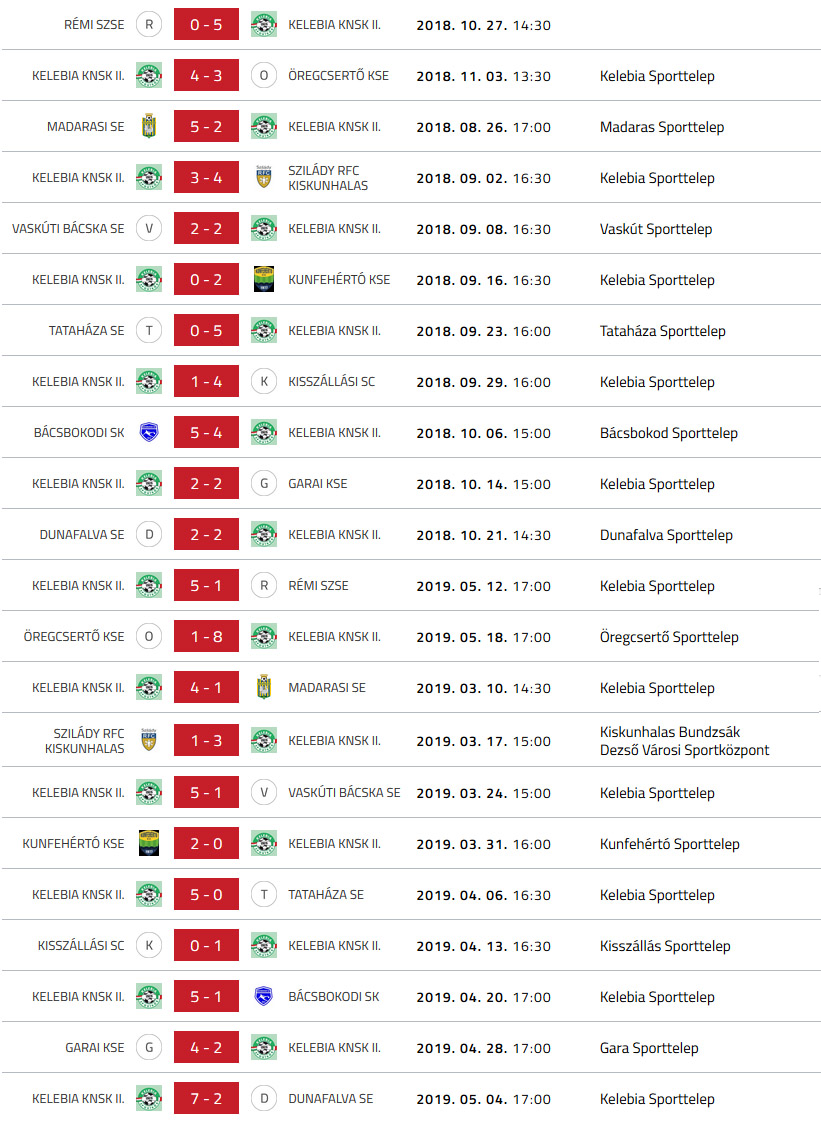Click the Kiskunhalas Bundzsák Dezső Városi Sportközpont venue
This screenshot has width=821, height=1129.
pos(684,741)
